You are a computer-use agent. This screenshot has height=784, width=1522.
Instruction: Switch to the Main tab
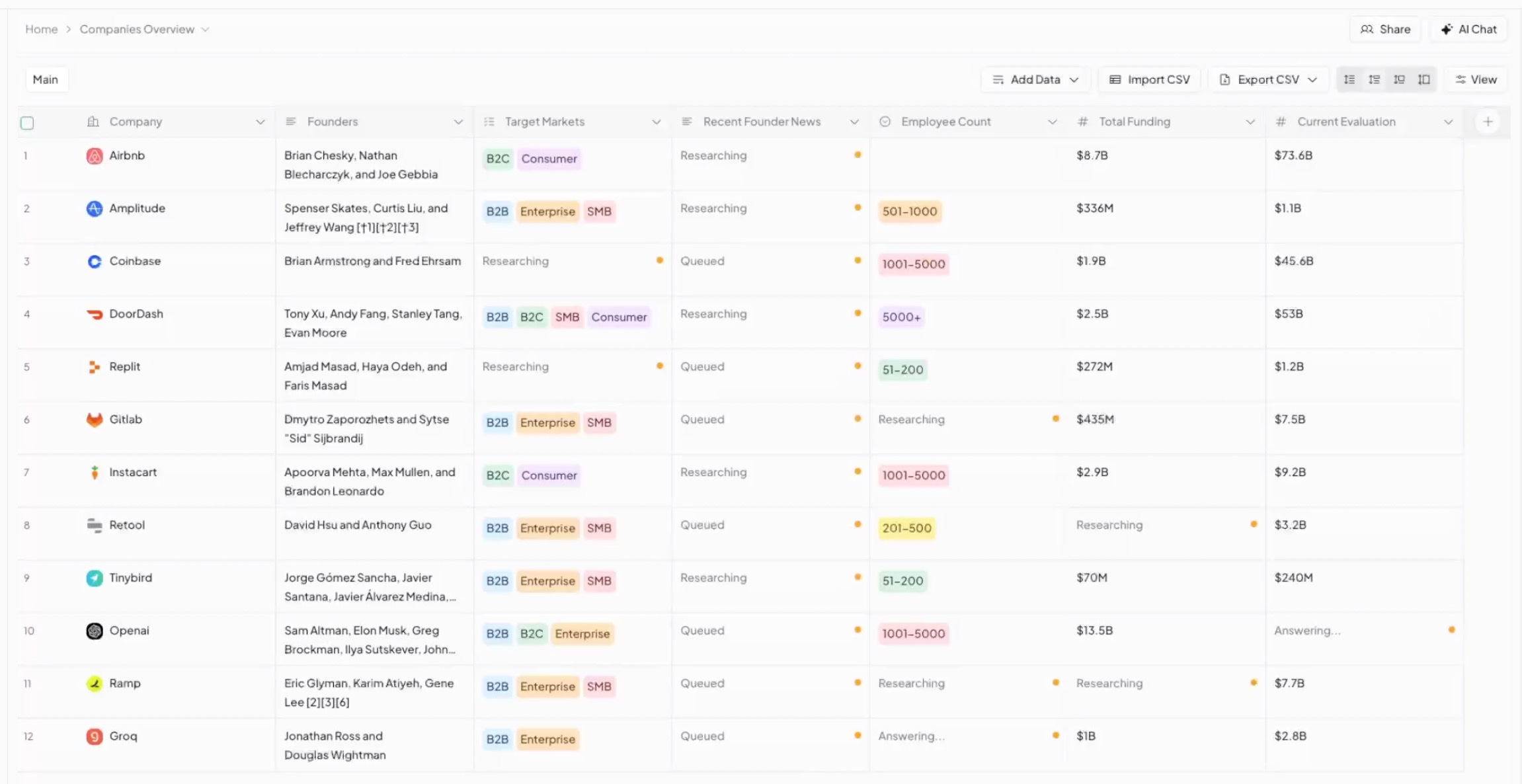pos(46,79)
